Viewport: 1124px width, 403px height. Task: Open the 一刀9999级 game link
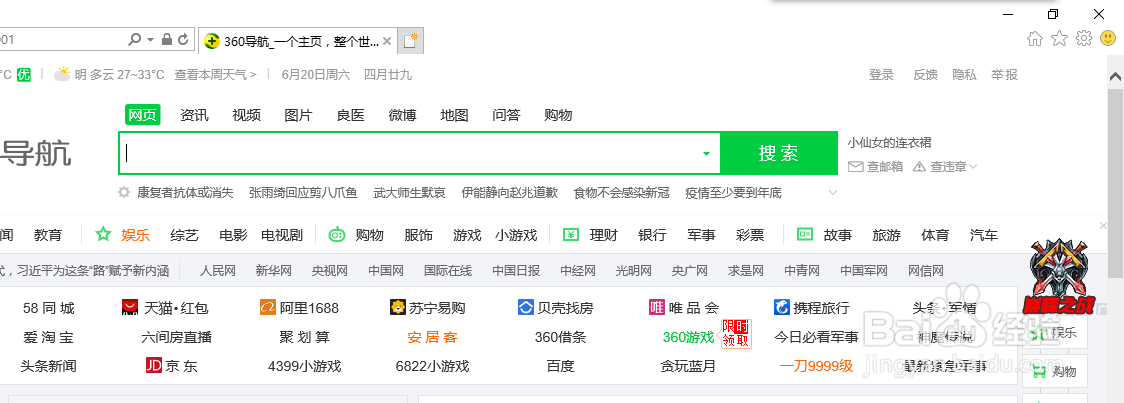pyautogui.click(x=816, y=366)
